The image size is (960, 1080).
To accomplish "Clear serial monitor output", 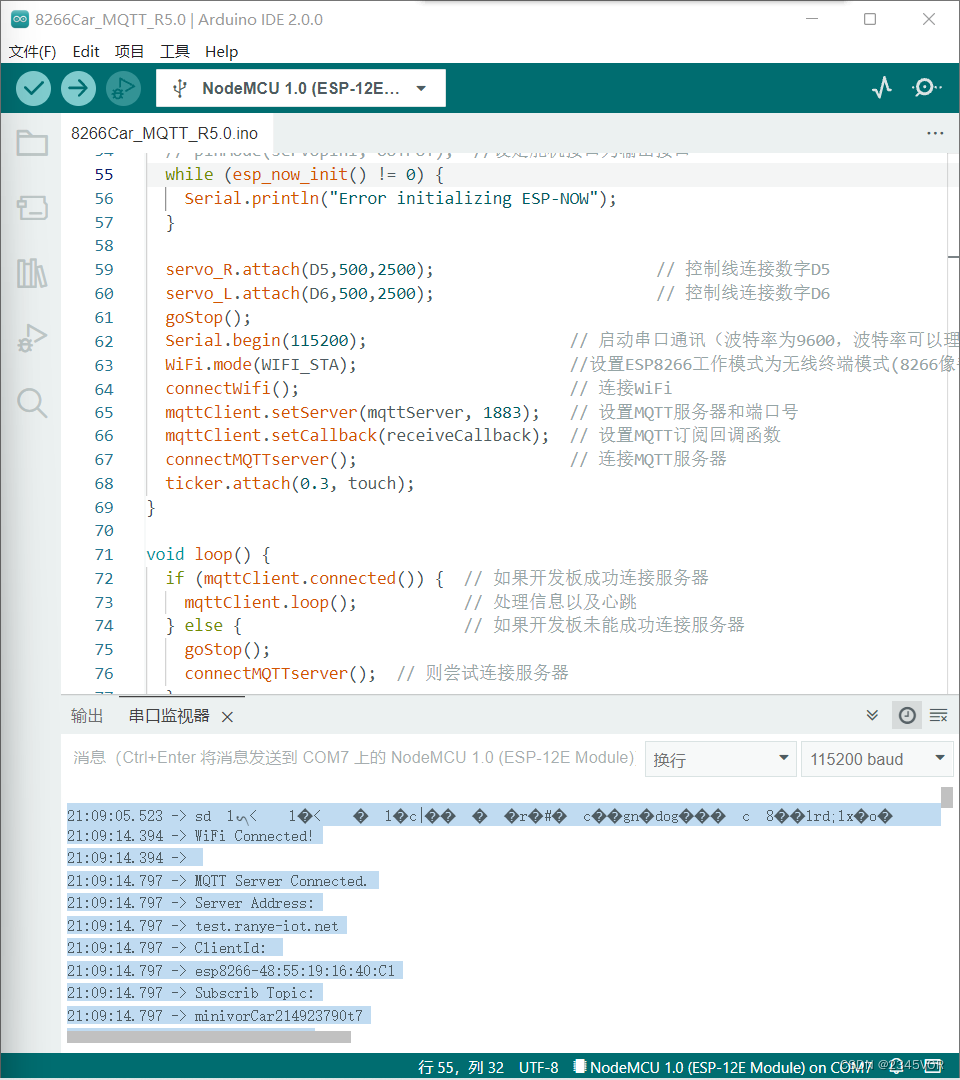I will [x=938, y=715].
